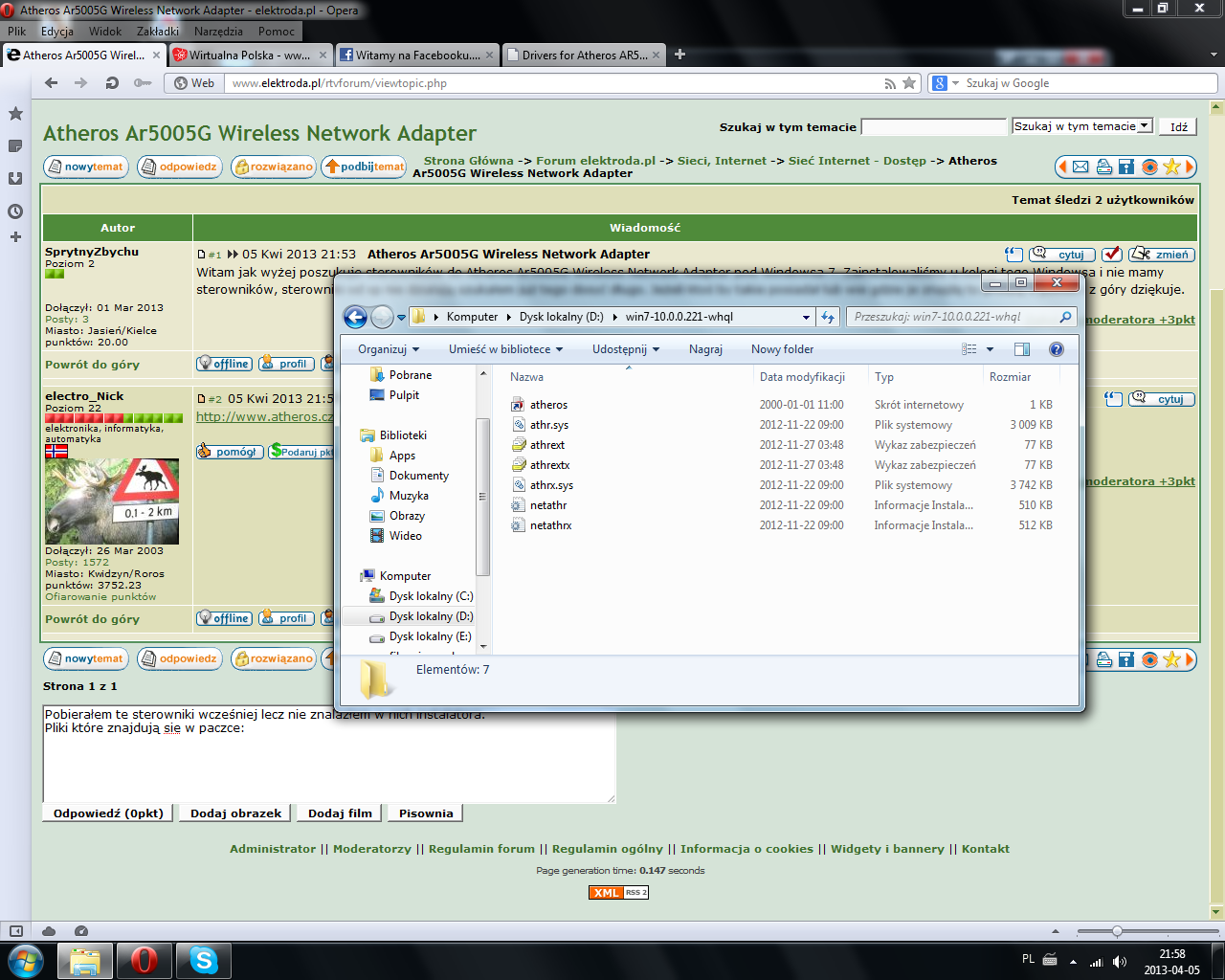Open Opera downloads panel in sidebar
The height and width of the screenshot is (980, 1225).
pos(15,178)
